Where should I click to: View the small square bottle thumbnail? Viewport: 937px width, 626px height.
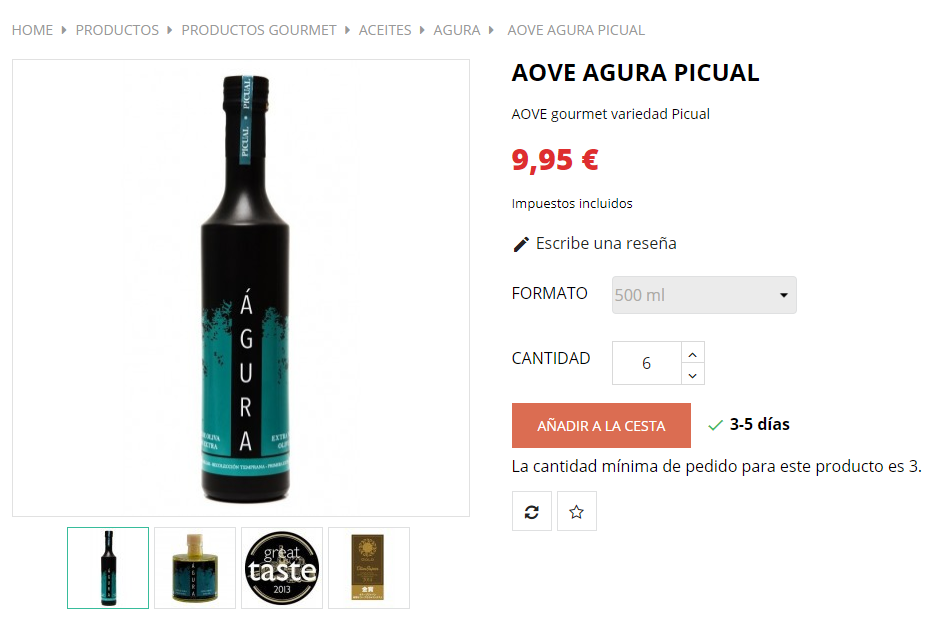click(195, 568)
